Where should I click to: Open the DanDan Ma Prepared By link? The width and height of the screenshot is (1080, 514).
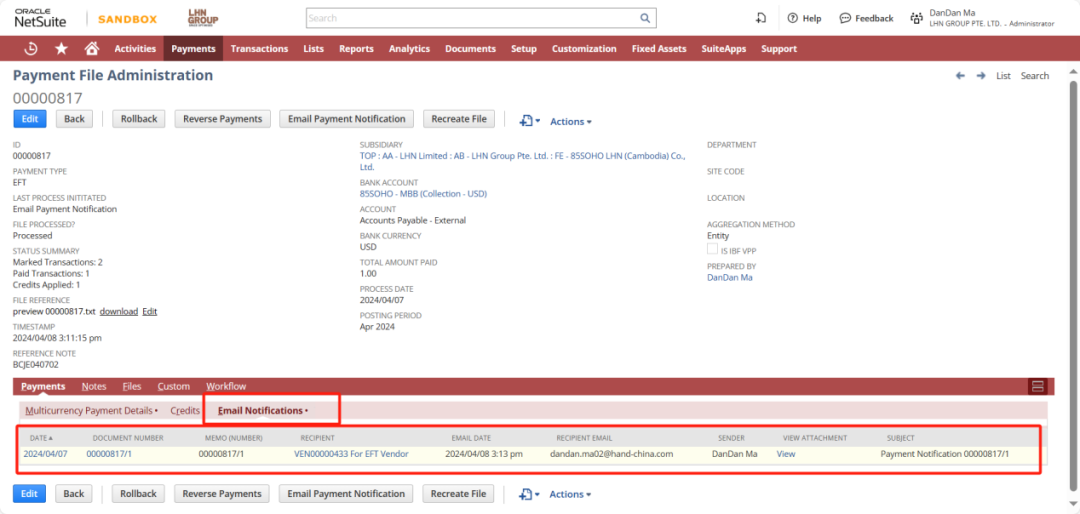coord(730,278)
